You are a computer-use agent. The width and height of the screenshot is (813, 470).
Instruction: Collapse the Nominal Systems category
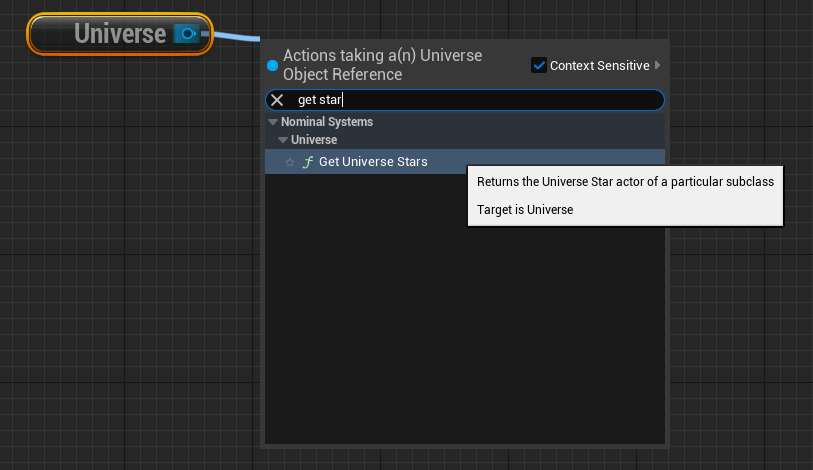coord(273,122)
